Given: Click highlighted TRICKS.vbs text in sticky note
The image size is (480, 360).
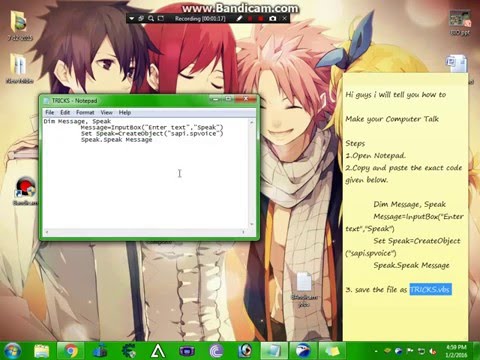Looking at the screenshot, I should [x=430, y=289].
